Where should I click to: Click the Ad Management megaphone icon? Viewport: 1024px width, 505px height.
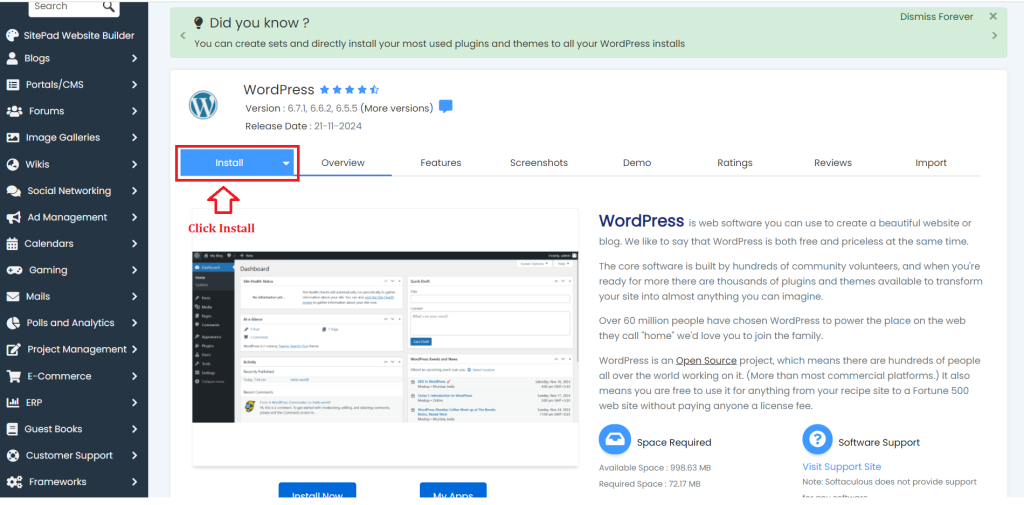(x=13, y=217)
